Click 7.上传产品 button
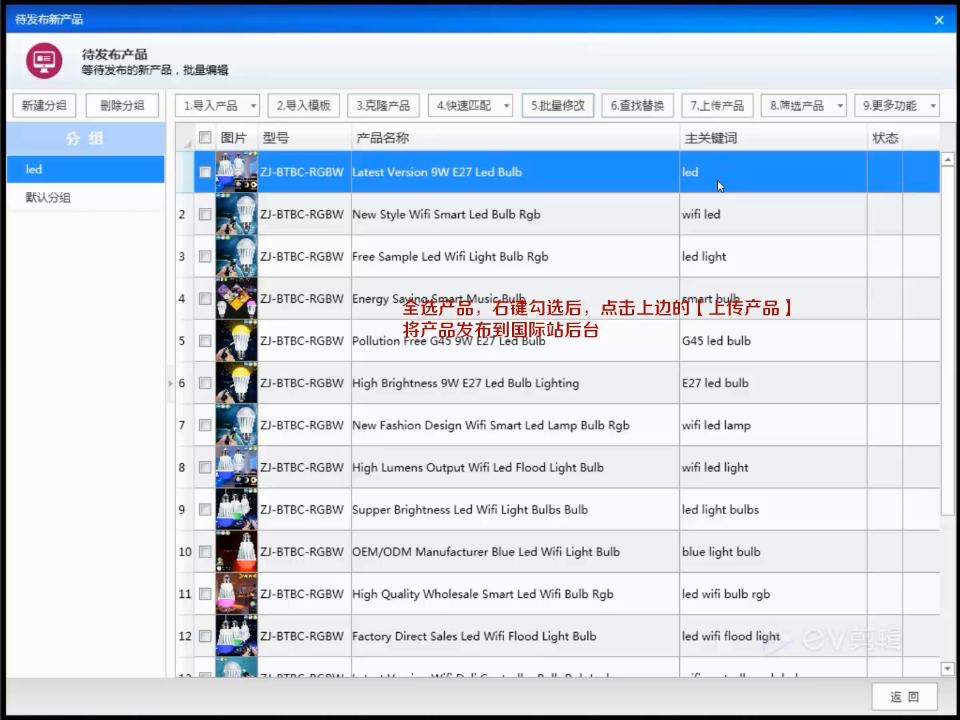The image size is (960, 720). (717, 105)
